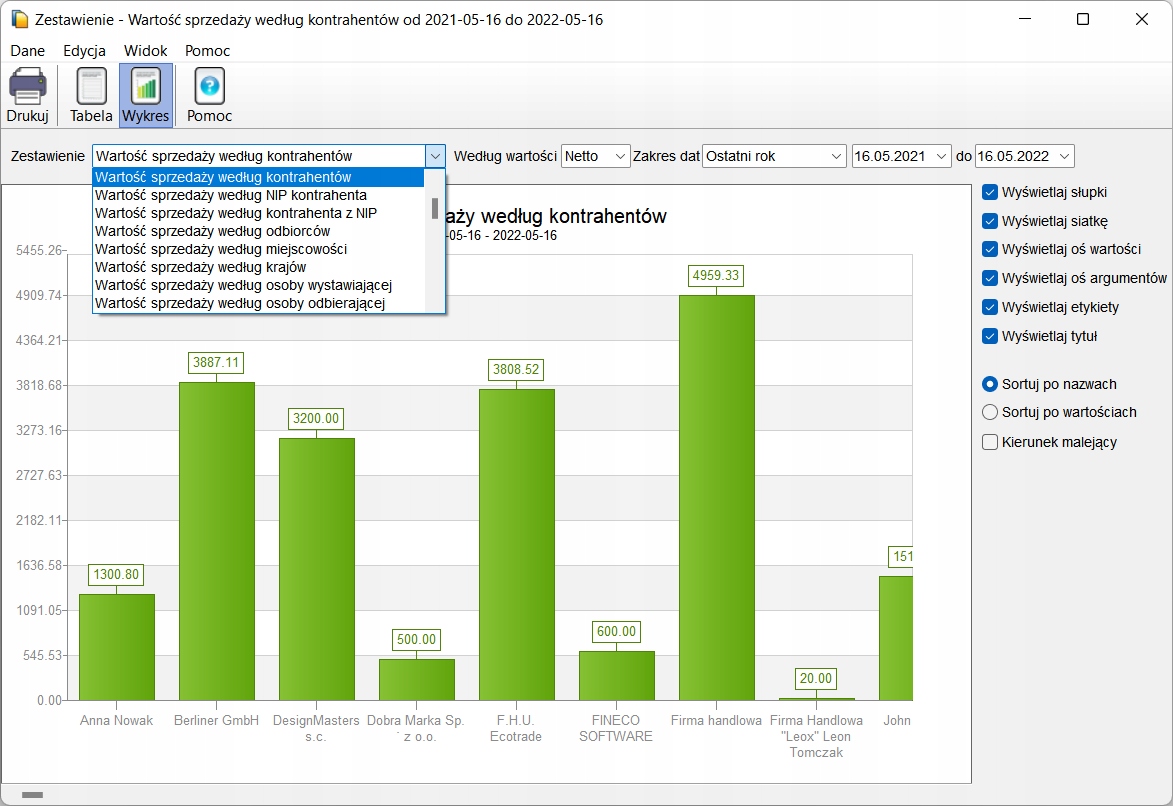This screenshot has height=806, width=1173.
Task: Open the Widok menu
Action: coord(145,50)
